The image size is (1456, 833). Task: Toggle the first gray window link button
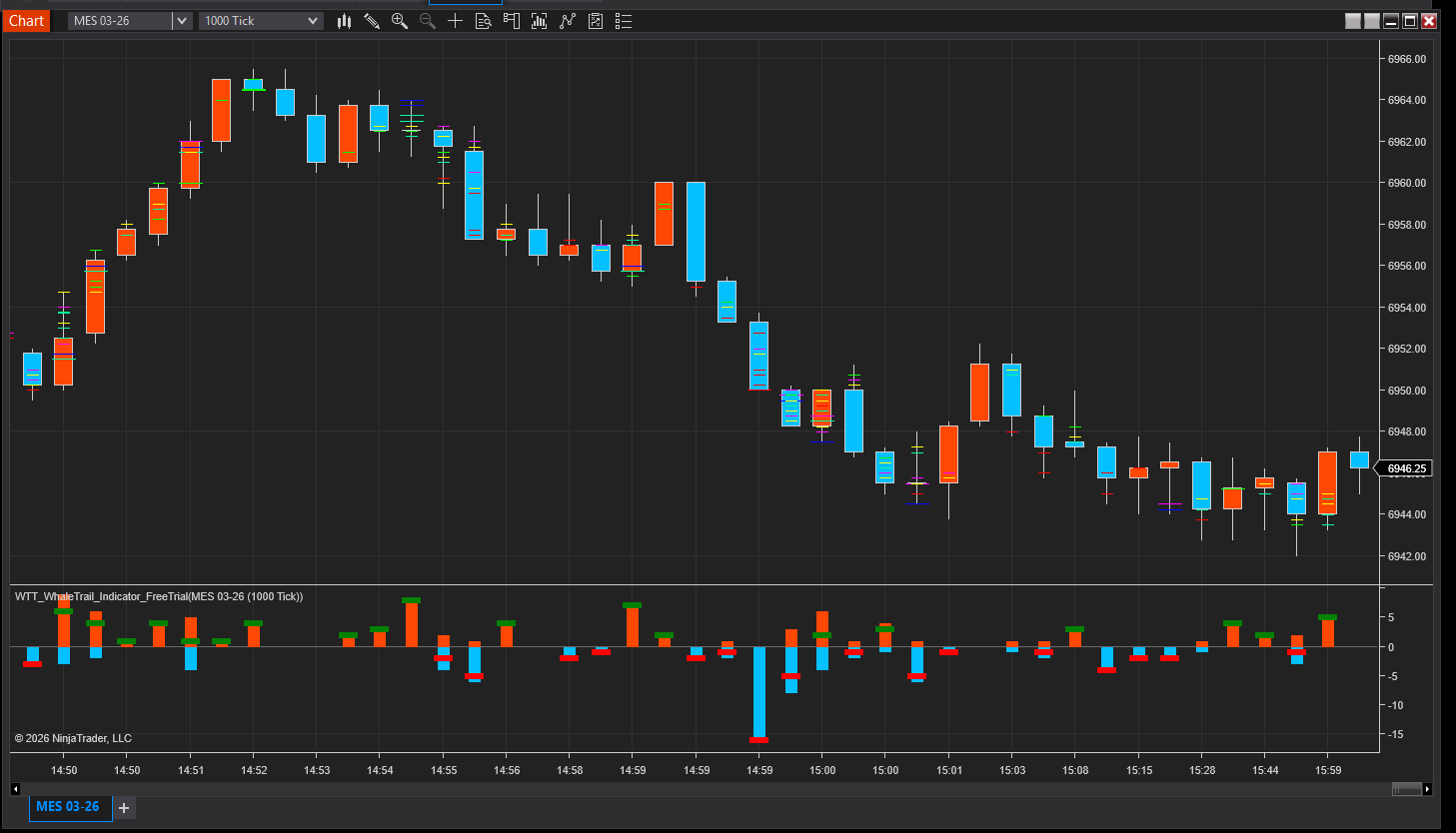[1353, 21]
